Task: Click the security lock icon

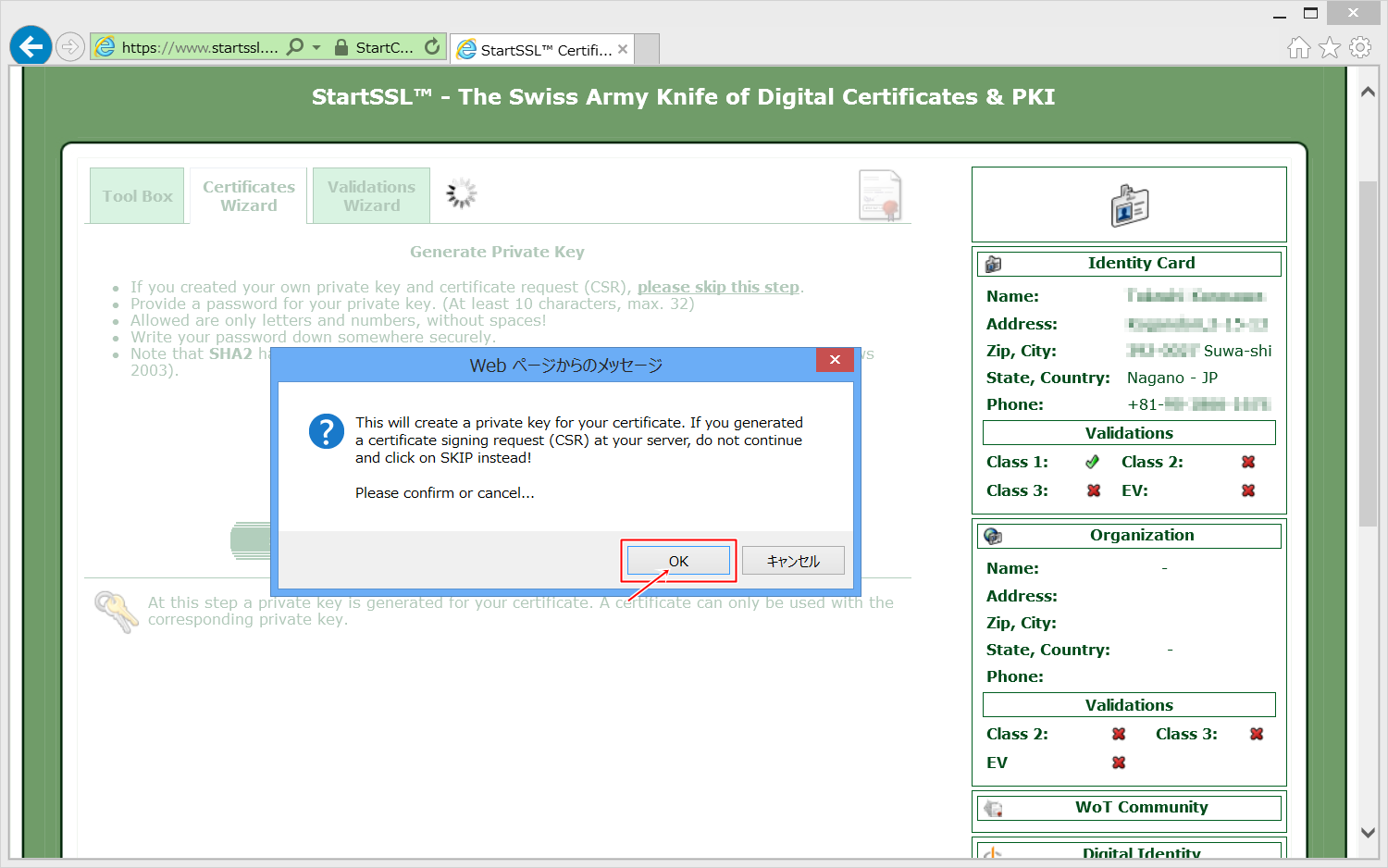Action: point(341,47)
